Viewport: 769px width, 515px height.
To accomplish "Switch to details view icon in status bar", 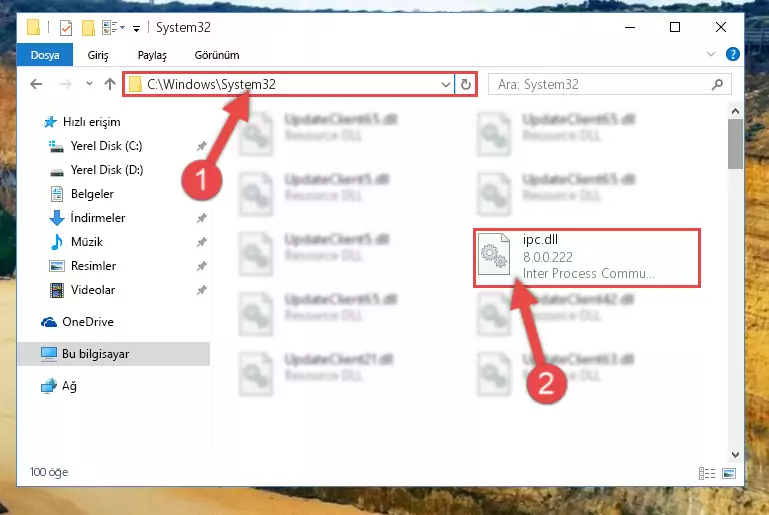I will click(707, 473).
